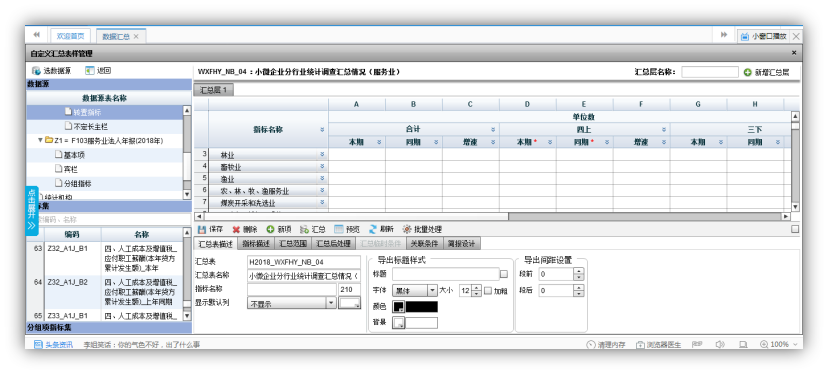This screenshot has height=375, width=829.
Task: Click the blue 点击展开 side handle
Action: coord(32,211)
